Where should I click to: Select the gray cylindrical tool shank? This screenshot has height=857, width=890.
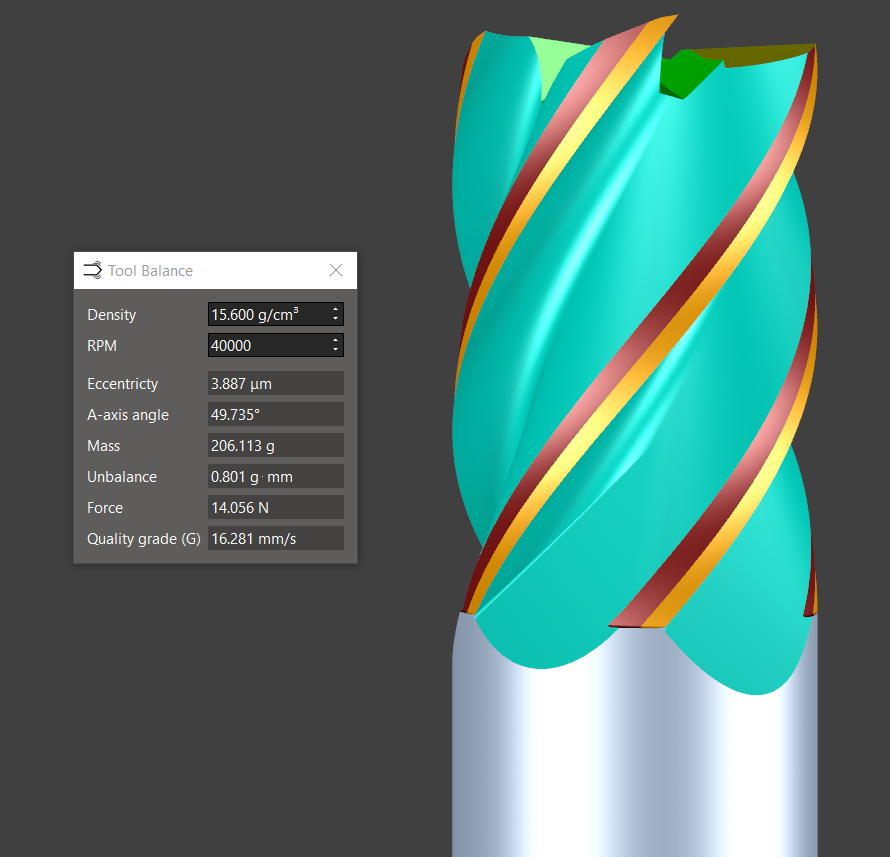coord(630,760)
